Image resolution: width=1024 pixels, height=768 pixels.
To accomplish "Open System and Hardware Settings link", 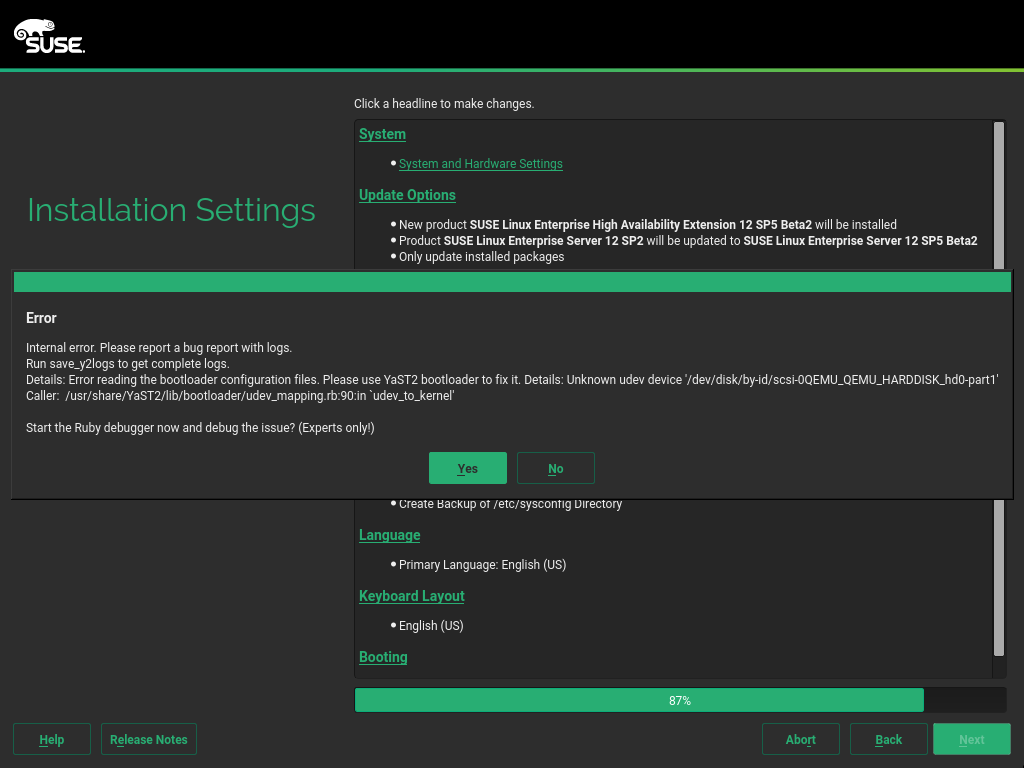I will tap(480, 164).
